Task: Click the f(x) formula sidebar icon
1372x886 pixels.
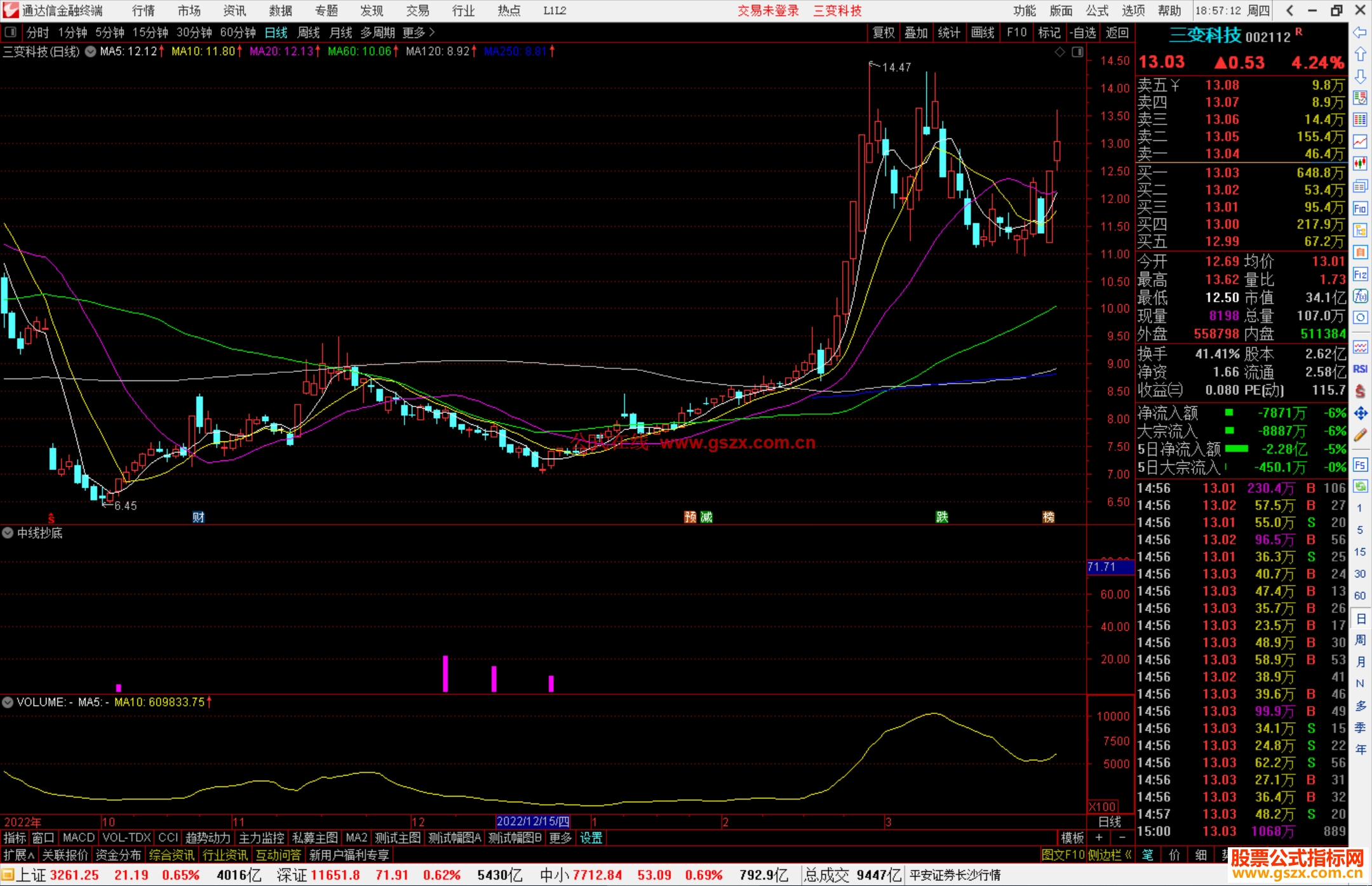Action: pos(1360,296)
